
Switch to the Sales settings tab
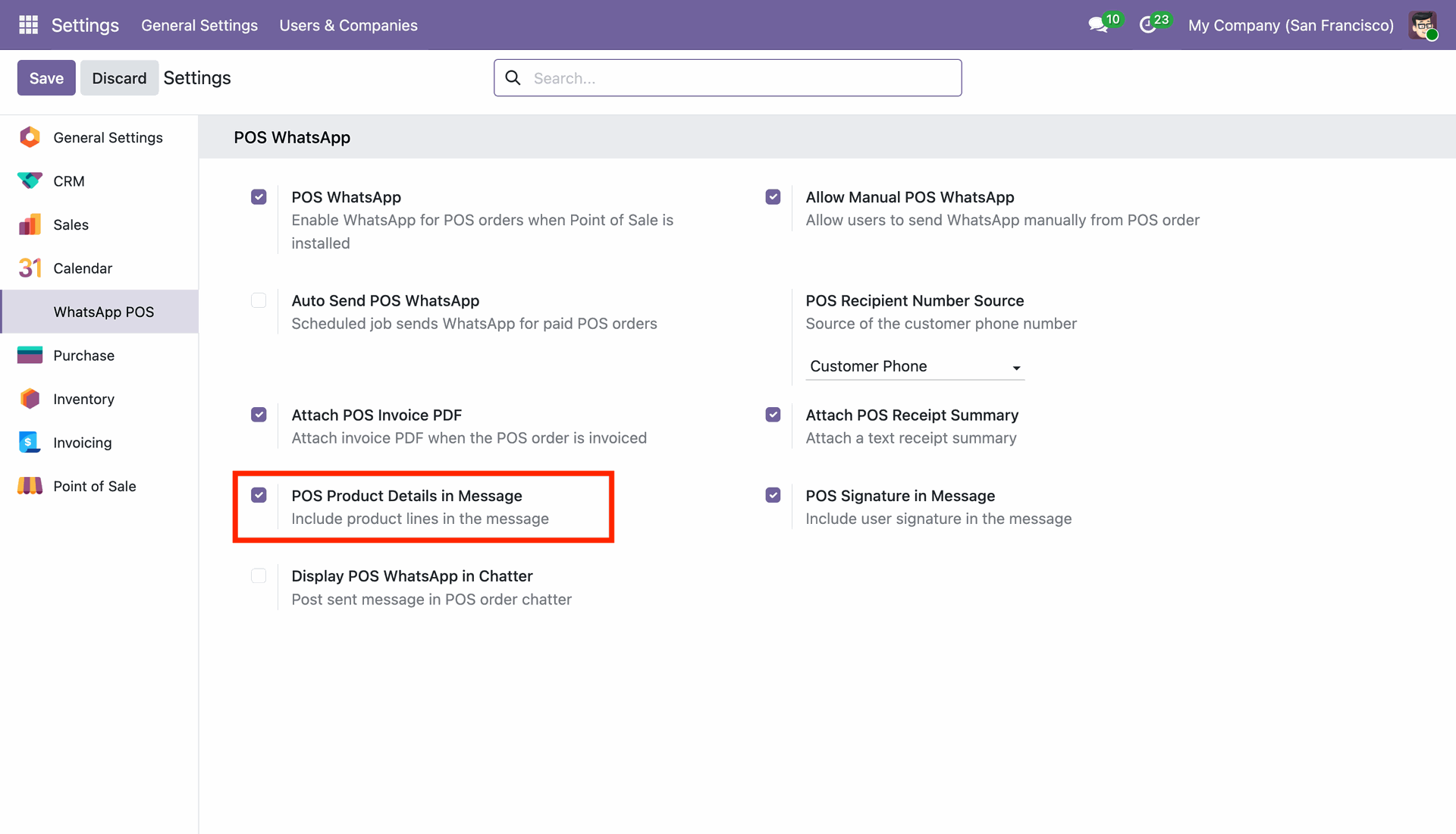[x=99, y=224]
